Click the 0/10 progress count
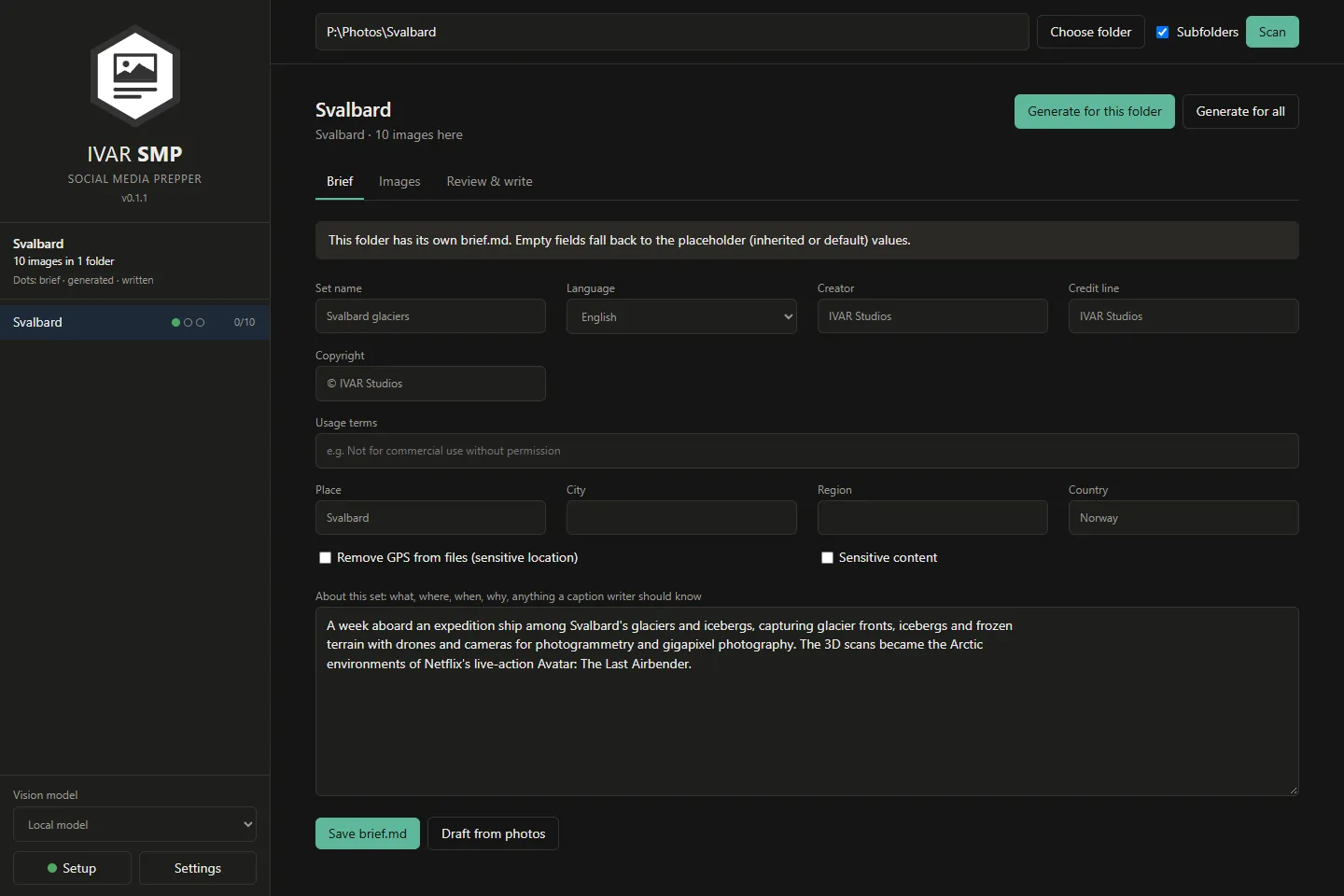Image resolution: width=1344 pixels, height=896 pixels. (x=245, y=323)
